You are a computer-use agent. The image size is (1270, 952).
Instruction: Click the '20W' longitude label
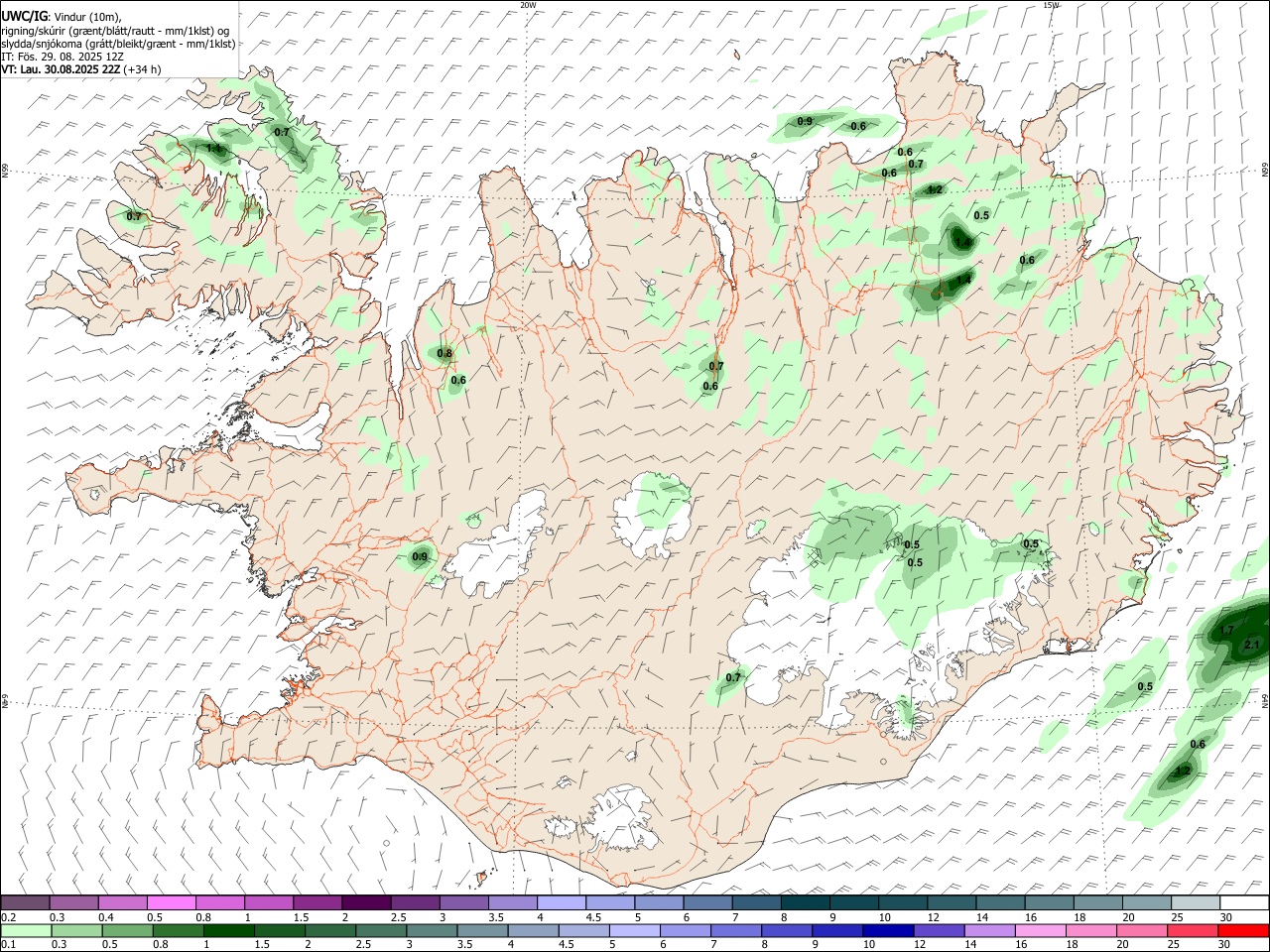click(x=528, y=5)
